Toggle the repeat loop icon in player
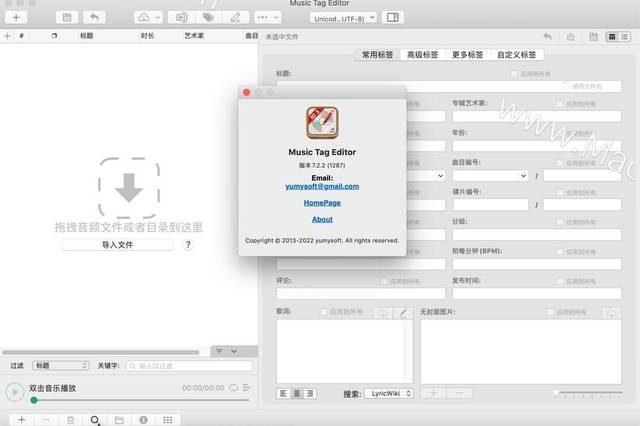The width and height of the screenshot is (640, 426). pos(233,388)
